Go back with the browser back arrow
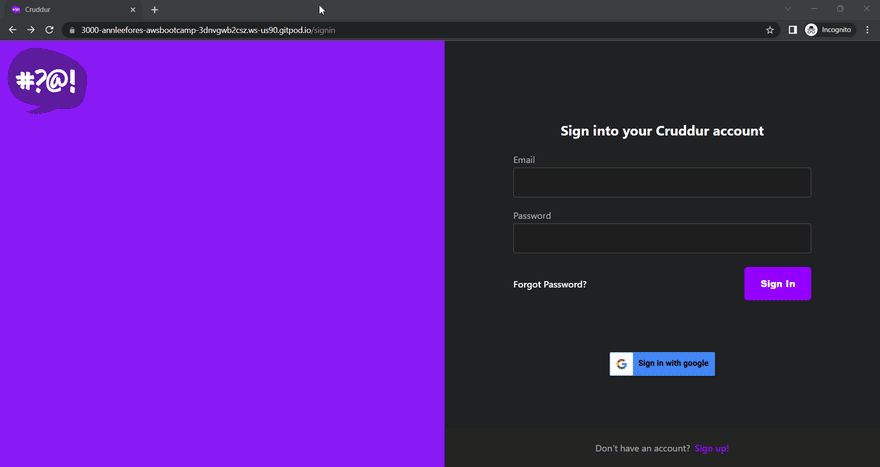 click(12, 30)
